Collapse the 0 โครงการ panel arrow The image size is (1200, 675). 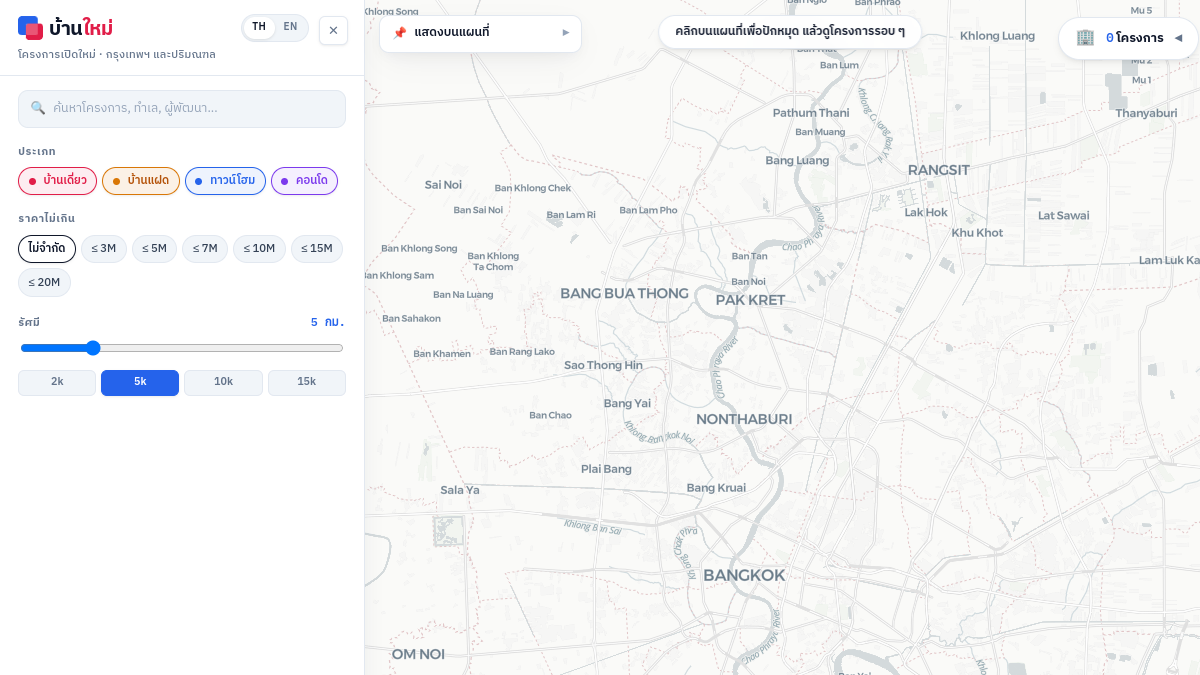click(1178, 38)
